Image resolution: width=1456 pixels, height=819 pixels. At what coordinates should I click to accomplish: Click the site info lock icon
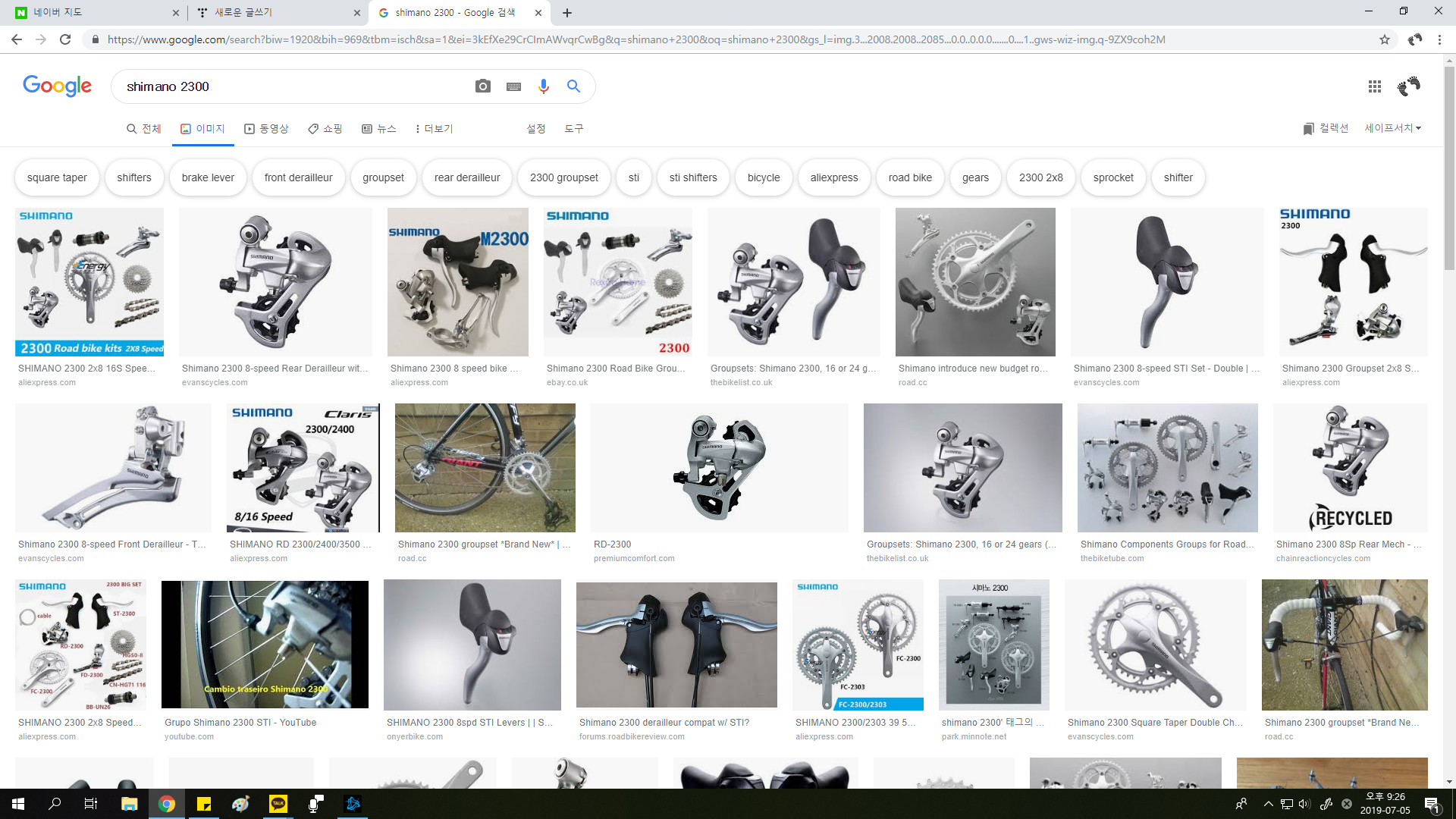pyautogui.click(x=95, y=39)
